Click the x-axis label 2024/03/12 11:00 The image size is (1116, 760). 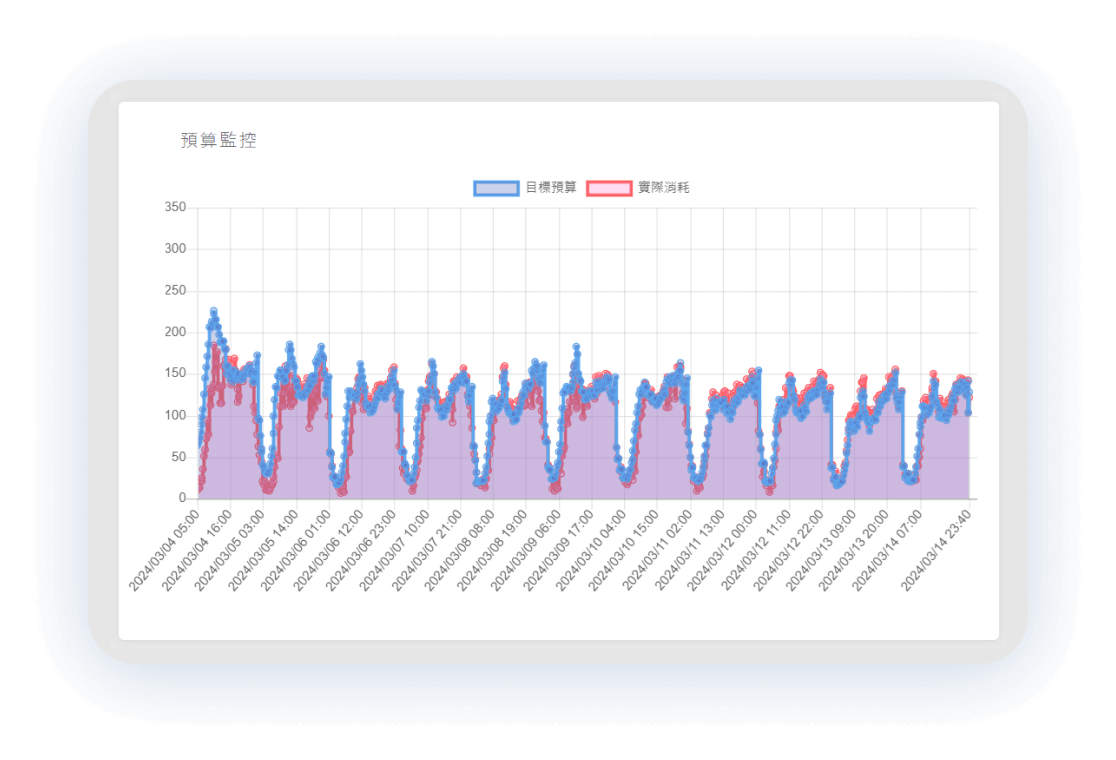pos(755,550)
